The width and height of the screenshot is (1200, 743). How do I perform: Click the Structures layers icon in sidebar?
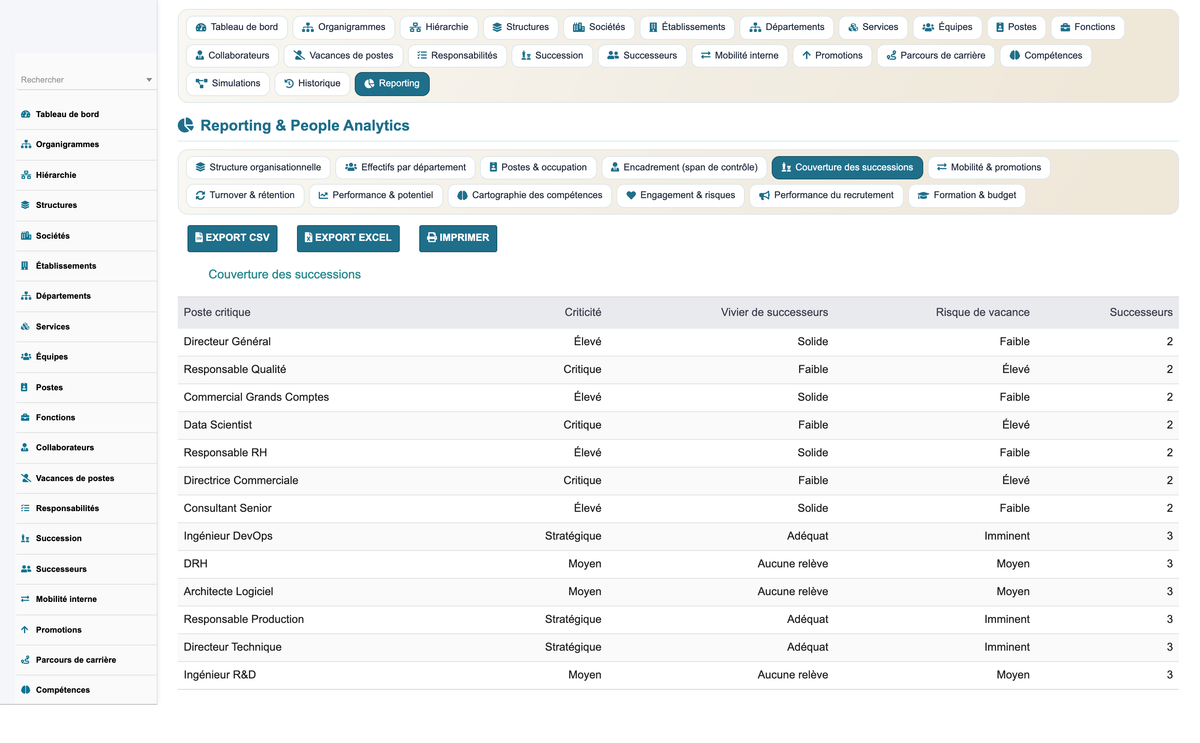click(25, 205)
